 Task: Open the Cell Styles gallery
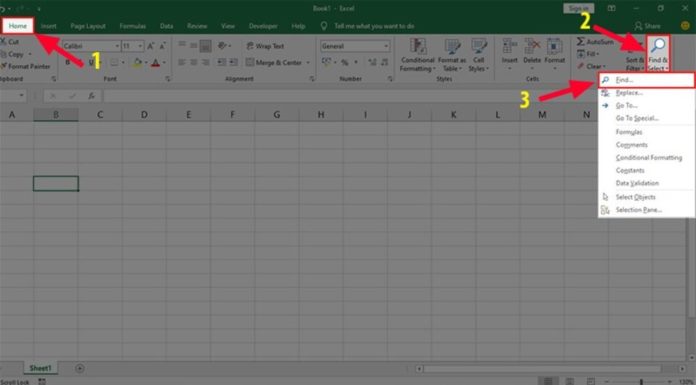point(478,55)
